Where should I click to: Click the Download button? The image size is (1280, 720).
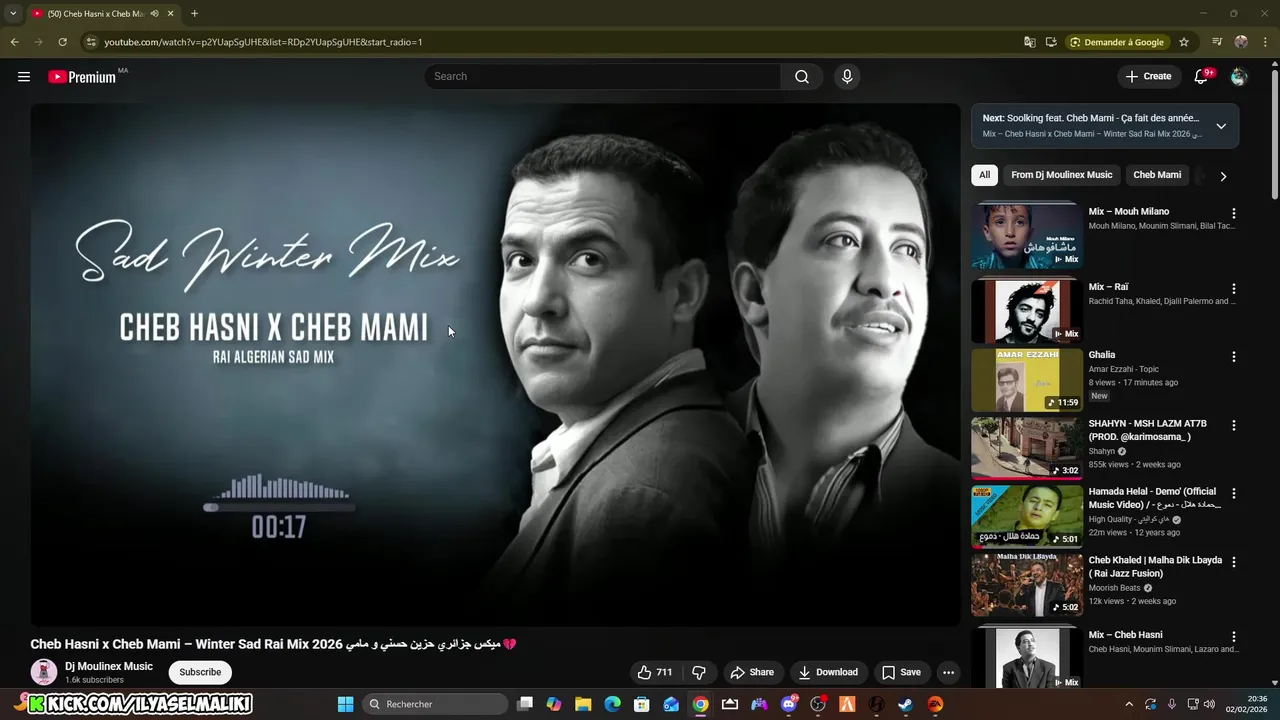pos(828,672)
